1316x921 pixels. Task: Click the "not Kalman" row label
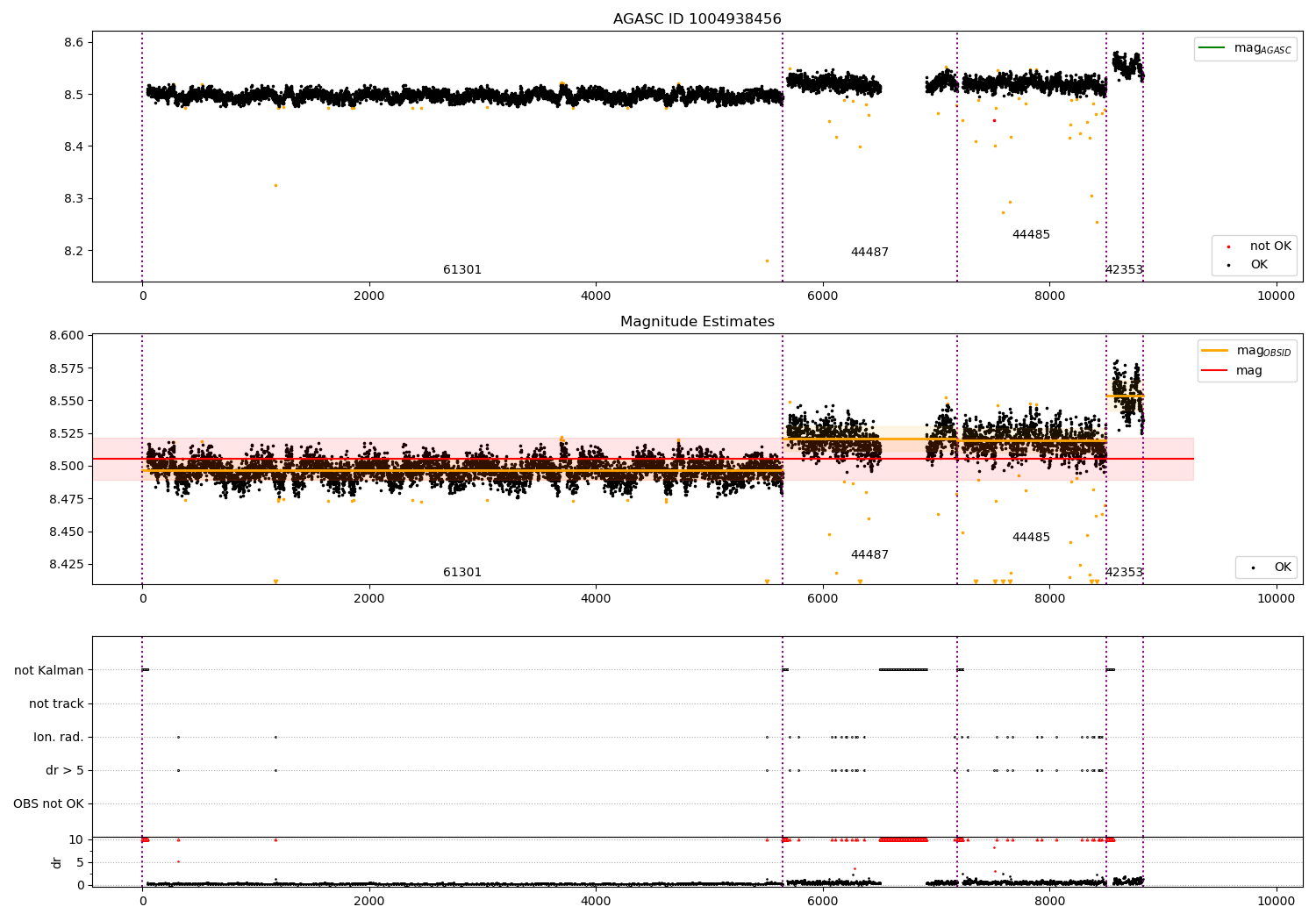coord(49,671)
